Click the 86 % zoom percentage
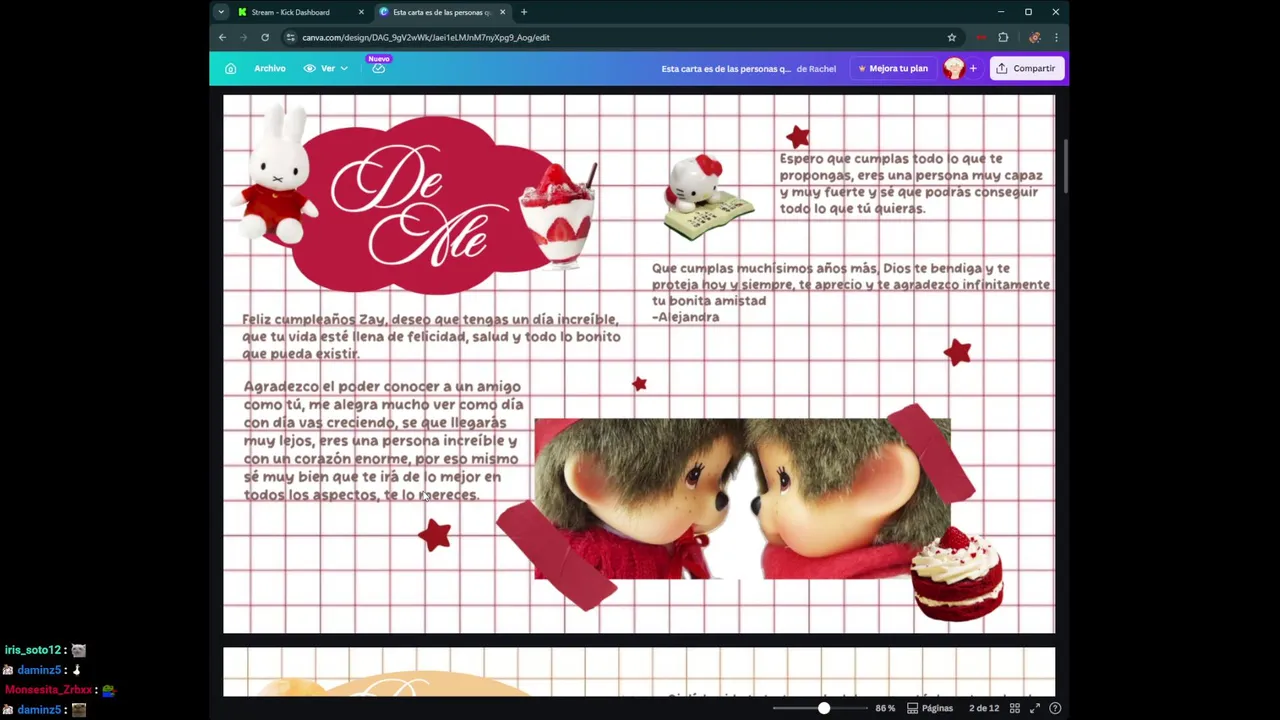Viewport: 1280px width, 720px height. [x=885, y=708]
